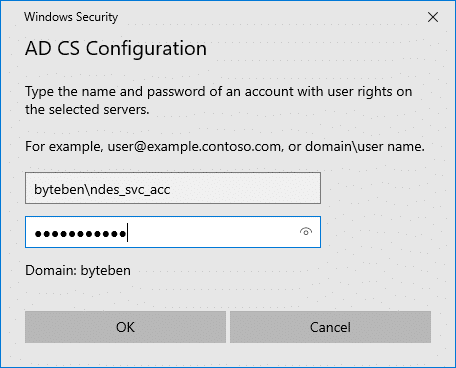Focus the byteben\ndes_svc_acc username field
This screenshot has width=456, height=368.
173,188
